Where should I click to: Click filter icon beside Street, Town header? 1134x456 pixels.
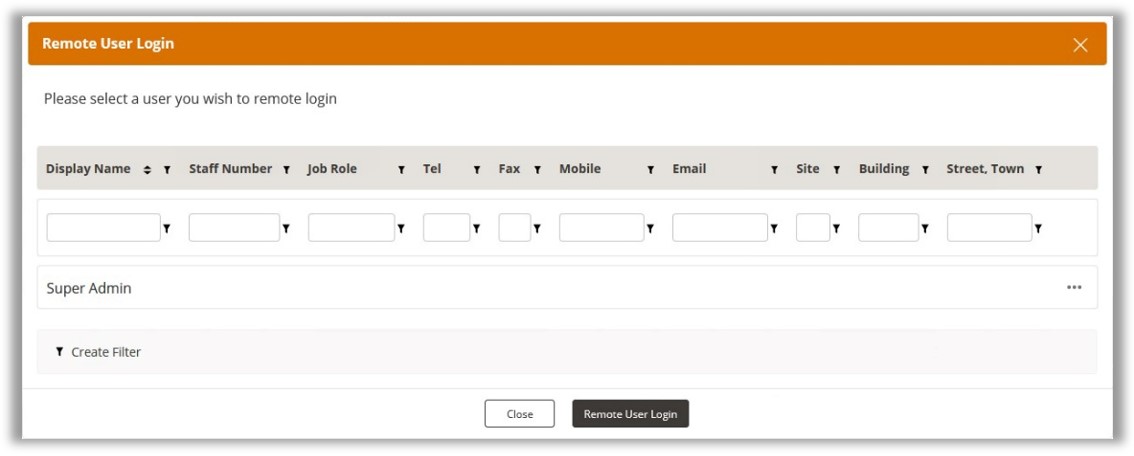point(1039,170)
